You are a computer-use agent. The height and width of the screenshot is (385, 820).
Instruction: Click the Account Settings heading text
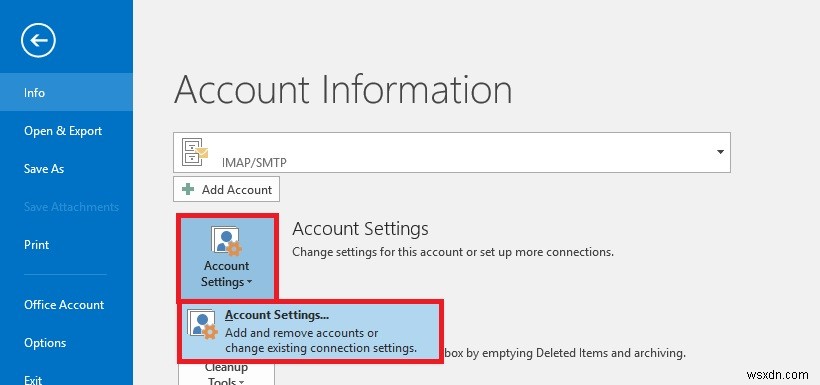(360, 229)
